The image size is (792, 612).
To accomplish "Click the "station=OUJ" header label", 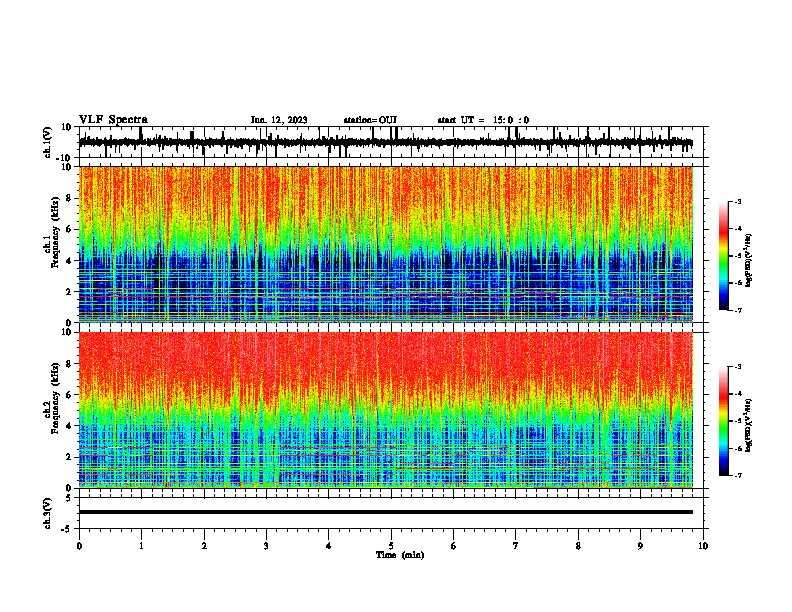I will tap(370, 120).
